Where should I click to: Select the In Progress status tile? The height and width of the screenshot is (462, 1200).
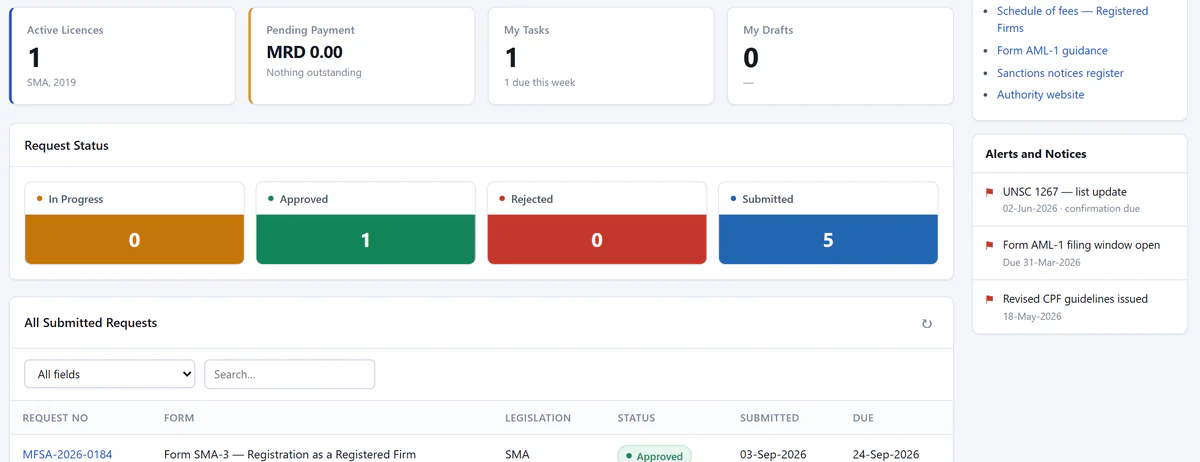pyautogui.click(x=134, y=223)
